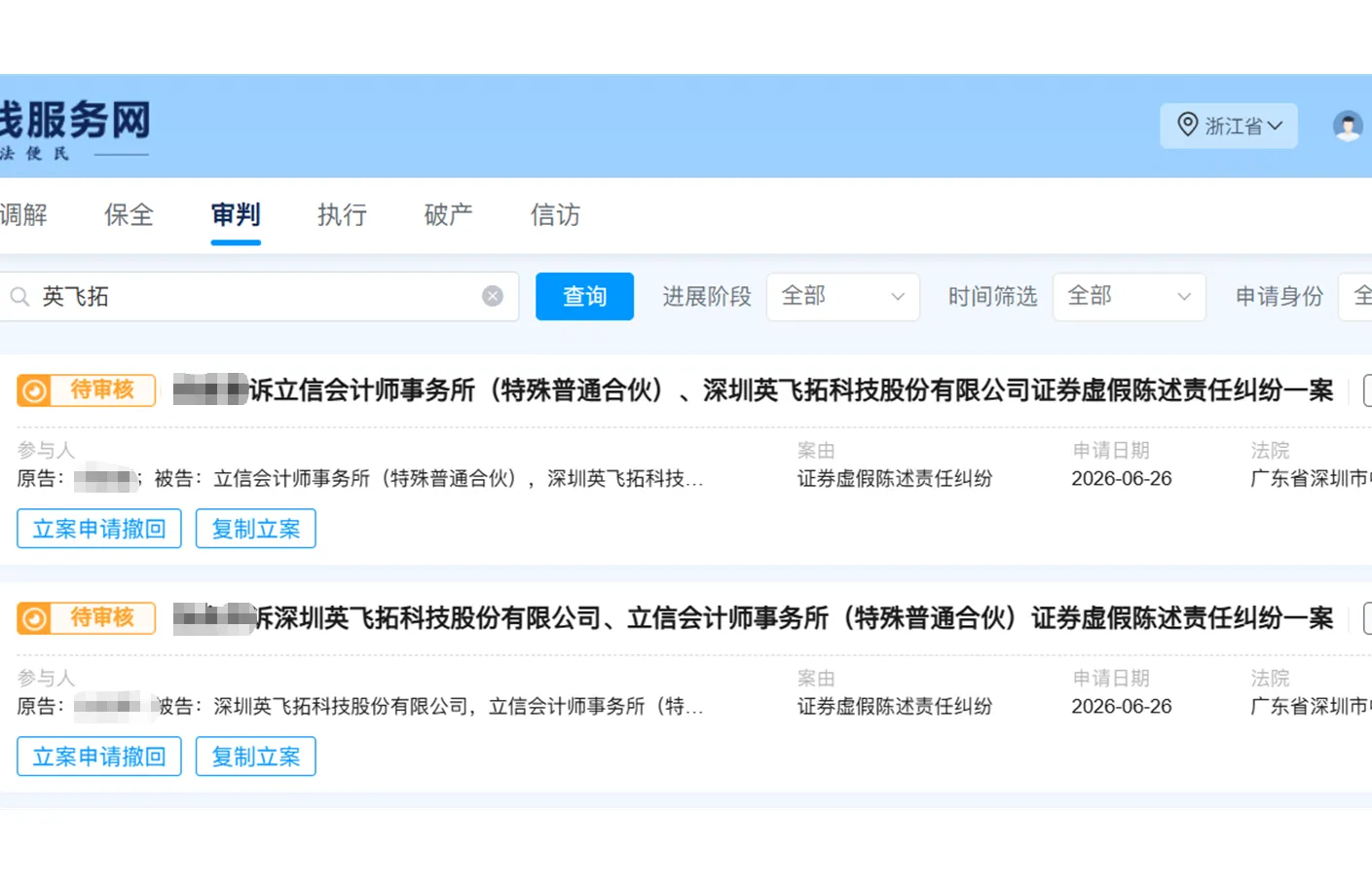Click the 查询 search button
Viewport: 1372px width, 886px height.
tap(584, 296)
